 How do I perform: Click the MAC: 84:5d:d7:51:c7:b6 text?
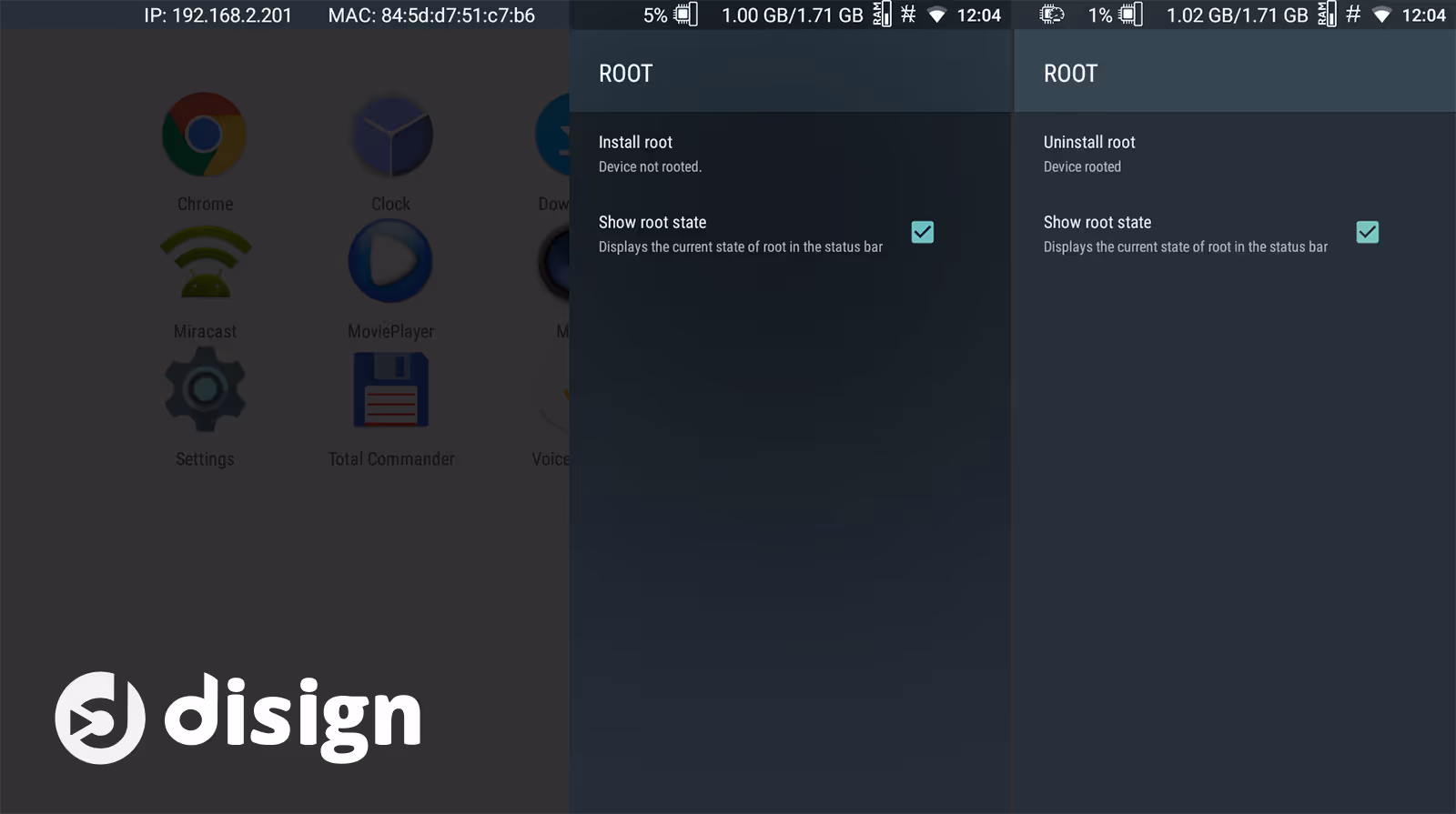tap(431, 15)
